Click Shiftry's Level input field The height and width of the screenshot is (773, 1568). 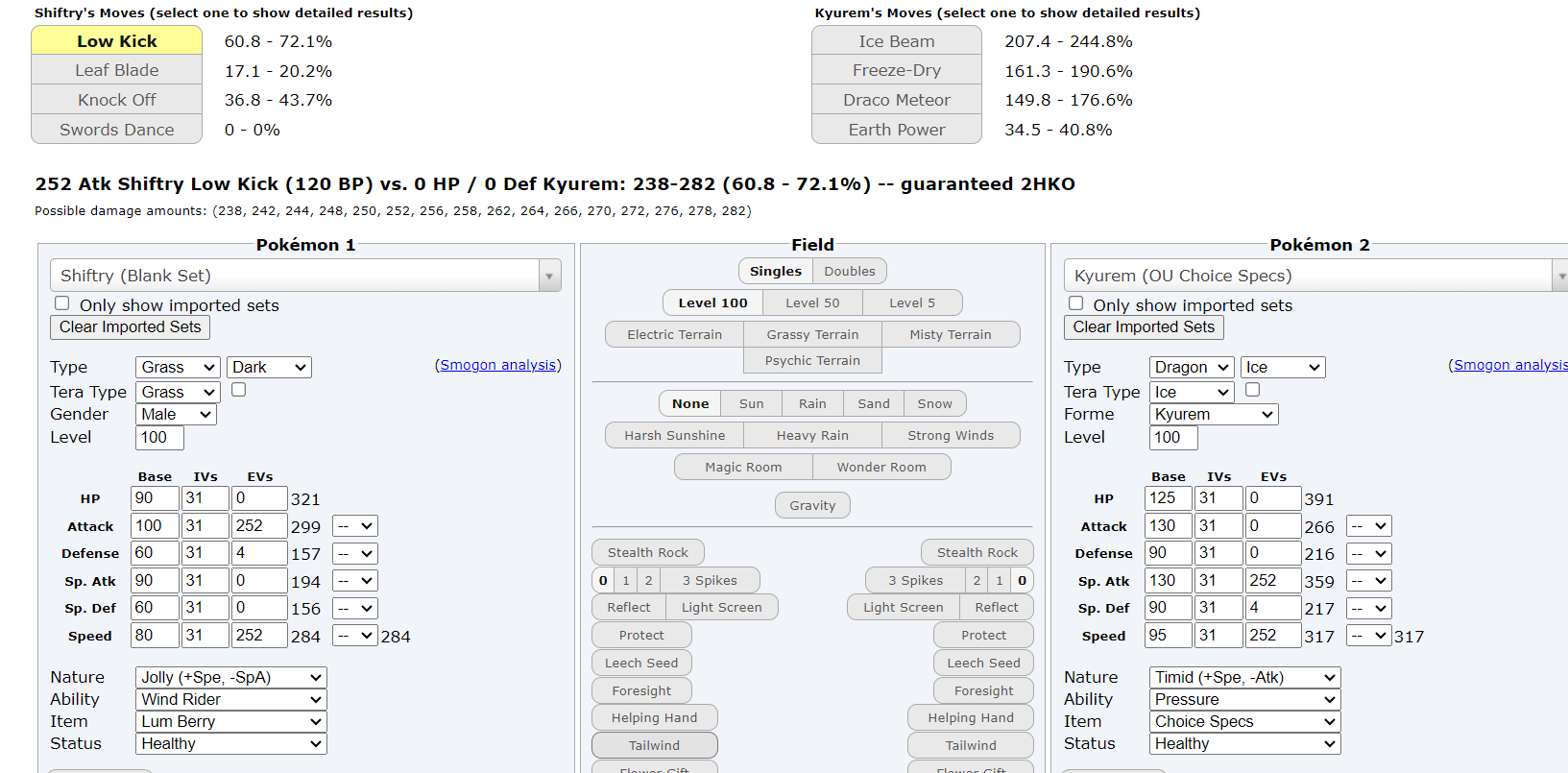pyautogui.click(x=159, y=437)
